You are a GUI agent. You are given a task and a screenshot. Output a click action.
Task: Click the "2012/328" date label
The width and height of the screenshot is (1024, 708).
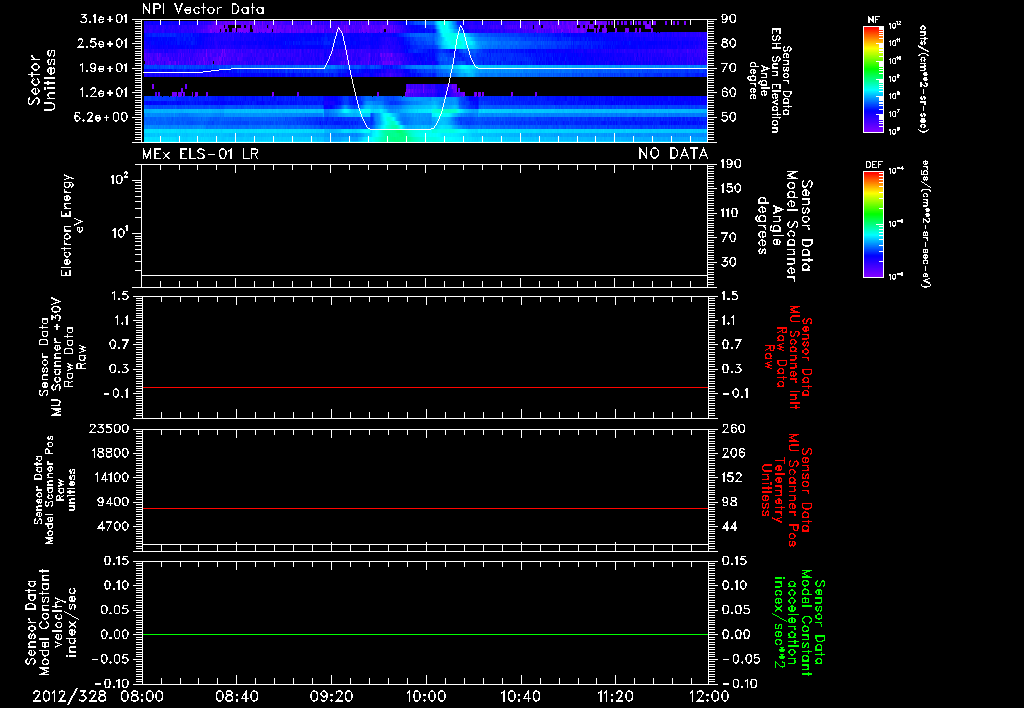[x=70, y=696]
